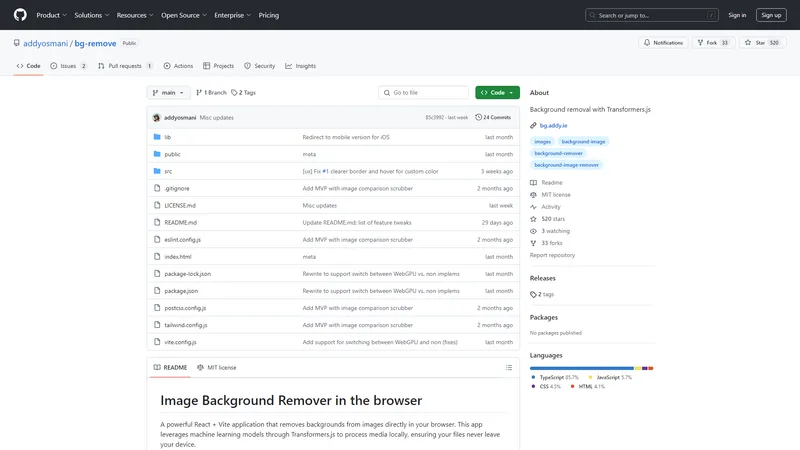Click the 1 Branch link

tap(211, 92)
